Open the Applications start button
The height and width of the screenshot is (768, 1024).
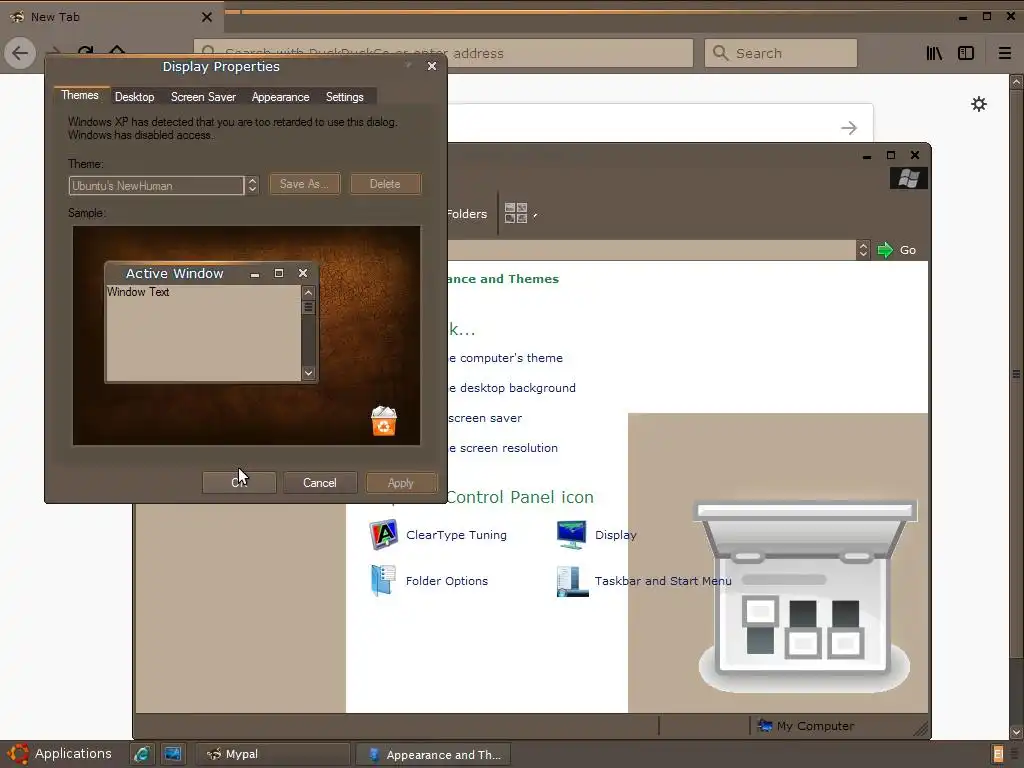60,754
